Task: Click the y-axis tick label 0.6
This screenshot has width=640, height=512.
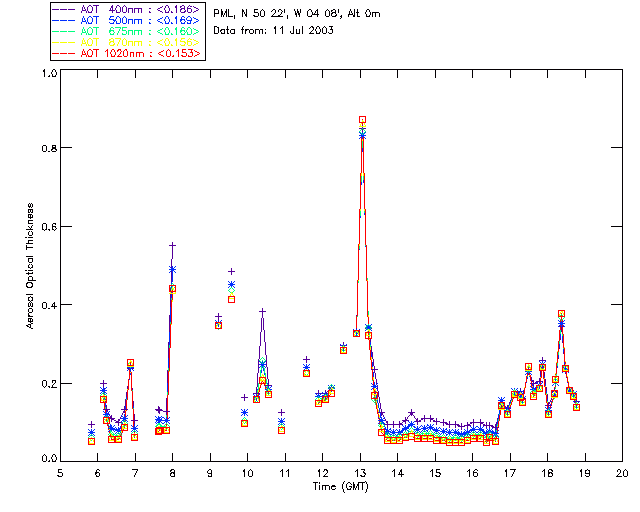Action: click(49, 227)
